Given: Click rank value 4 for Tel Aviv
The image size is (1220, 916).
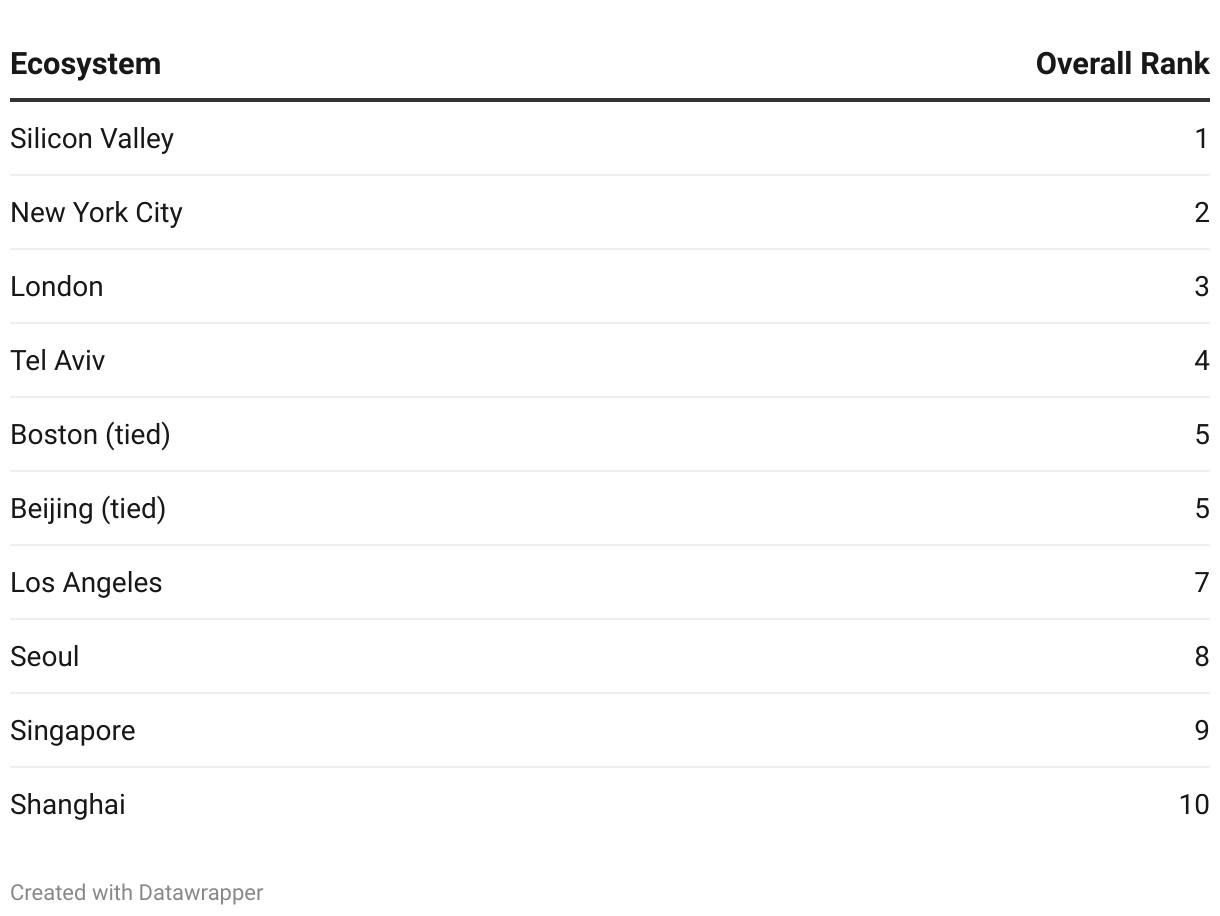Looking at the screenshot, I should pos(1202,360).
